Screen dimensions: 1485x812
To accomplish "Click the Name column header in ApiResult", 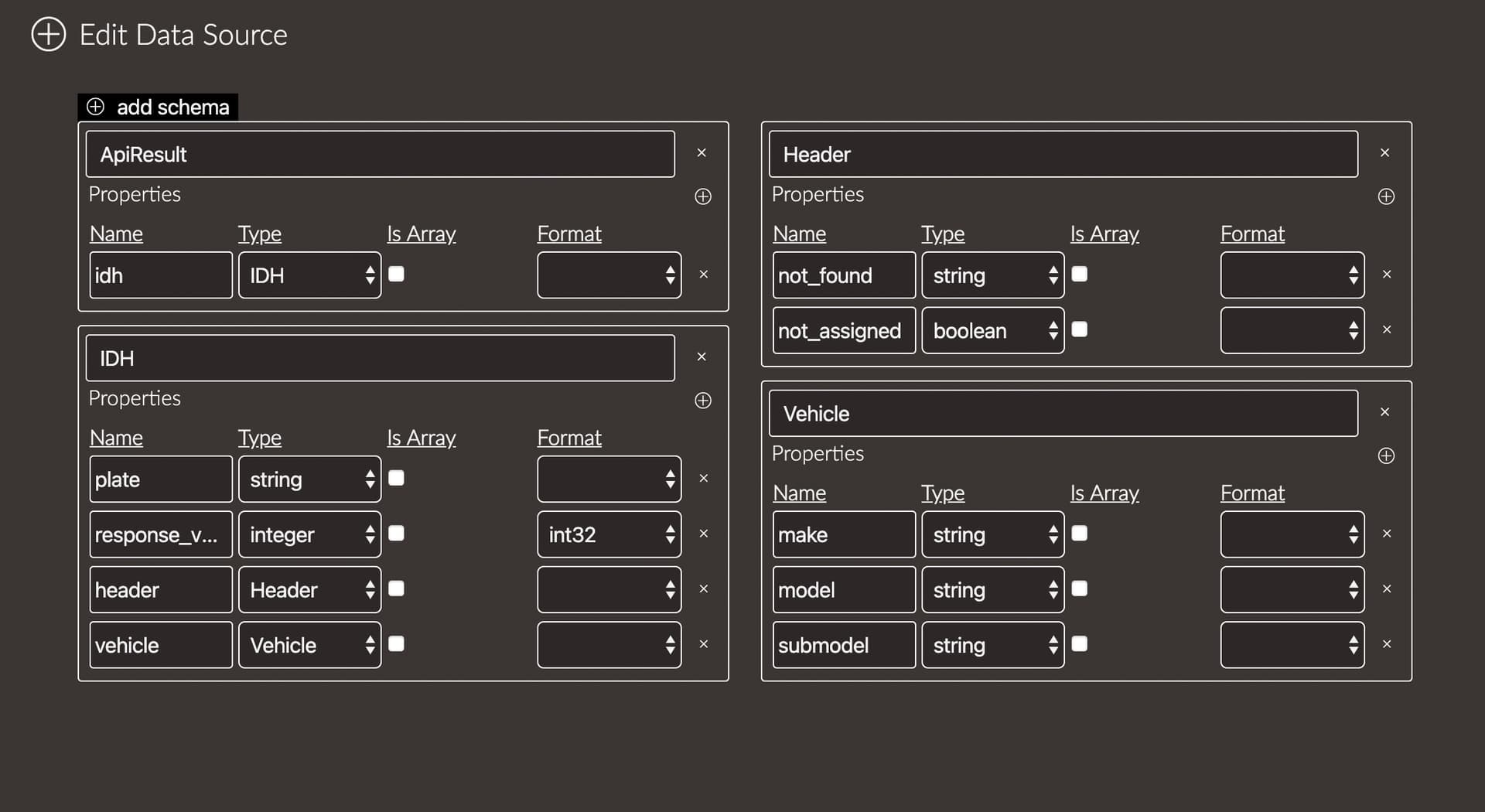I will pyautogui.click(x=116, y=234).
